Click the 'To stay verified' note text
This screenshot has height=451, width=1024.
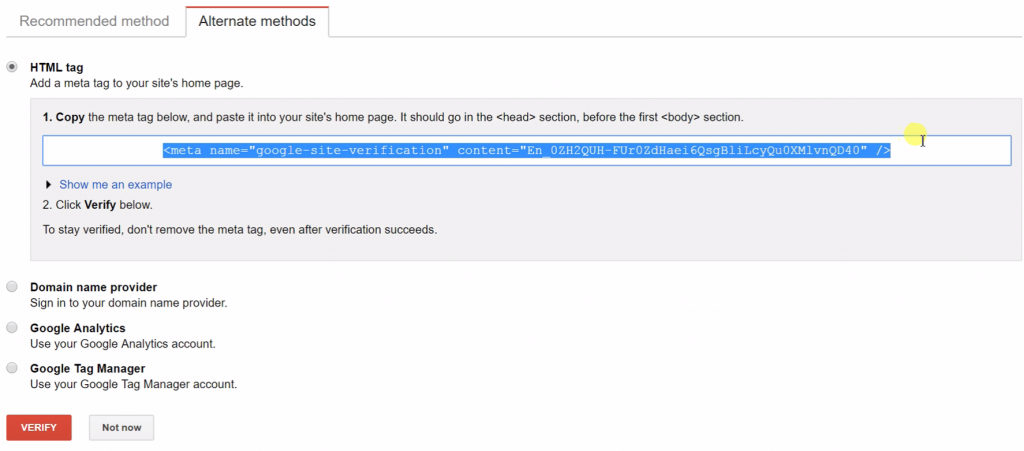pos(240,229)
